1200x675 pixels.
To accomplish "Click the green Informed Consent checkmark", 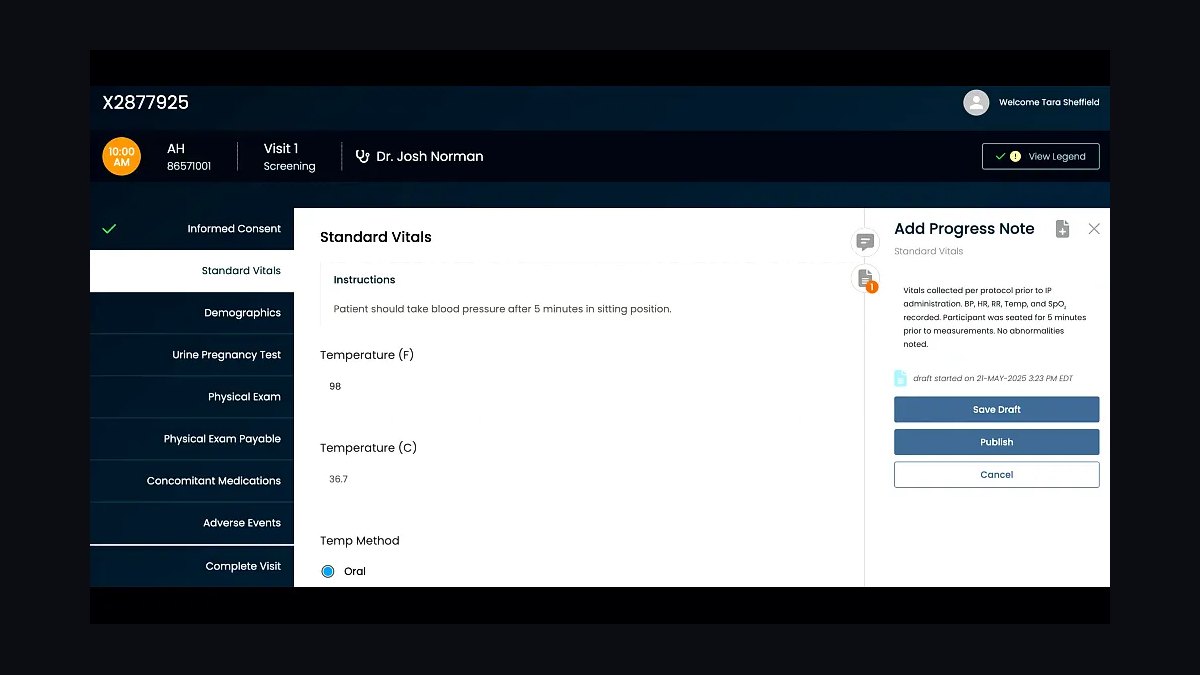I will 109,229.
